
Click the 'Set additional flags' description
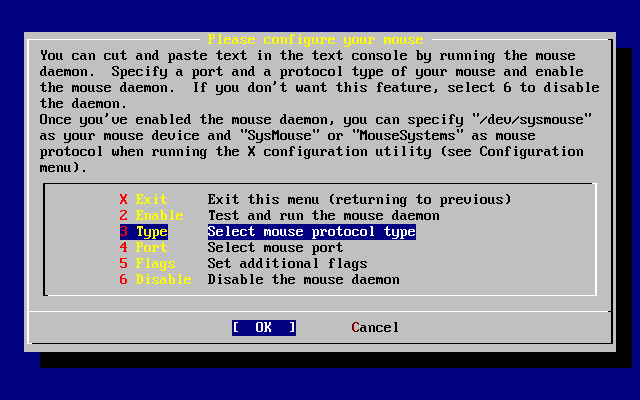point(287,263)
